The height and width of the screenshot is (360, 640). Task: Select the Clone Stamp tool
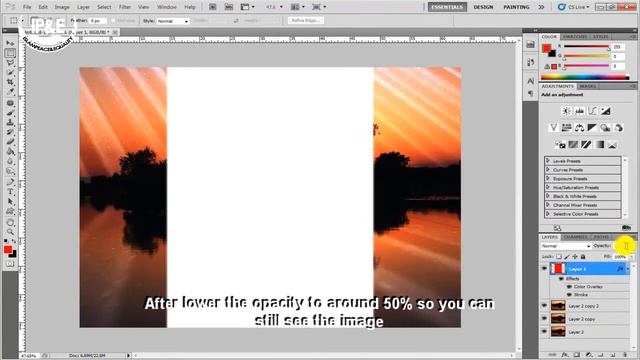[x=10, y=122]
